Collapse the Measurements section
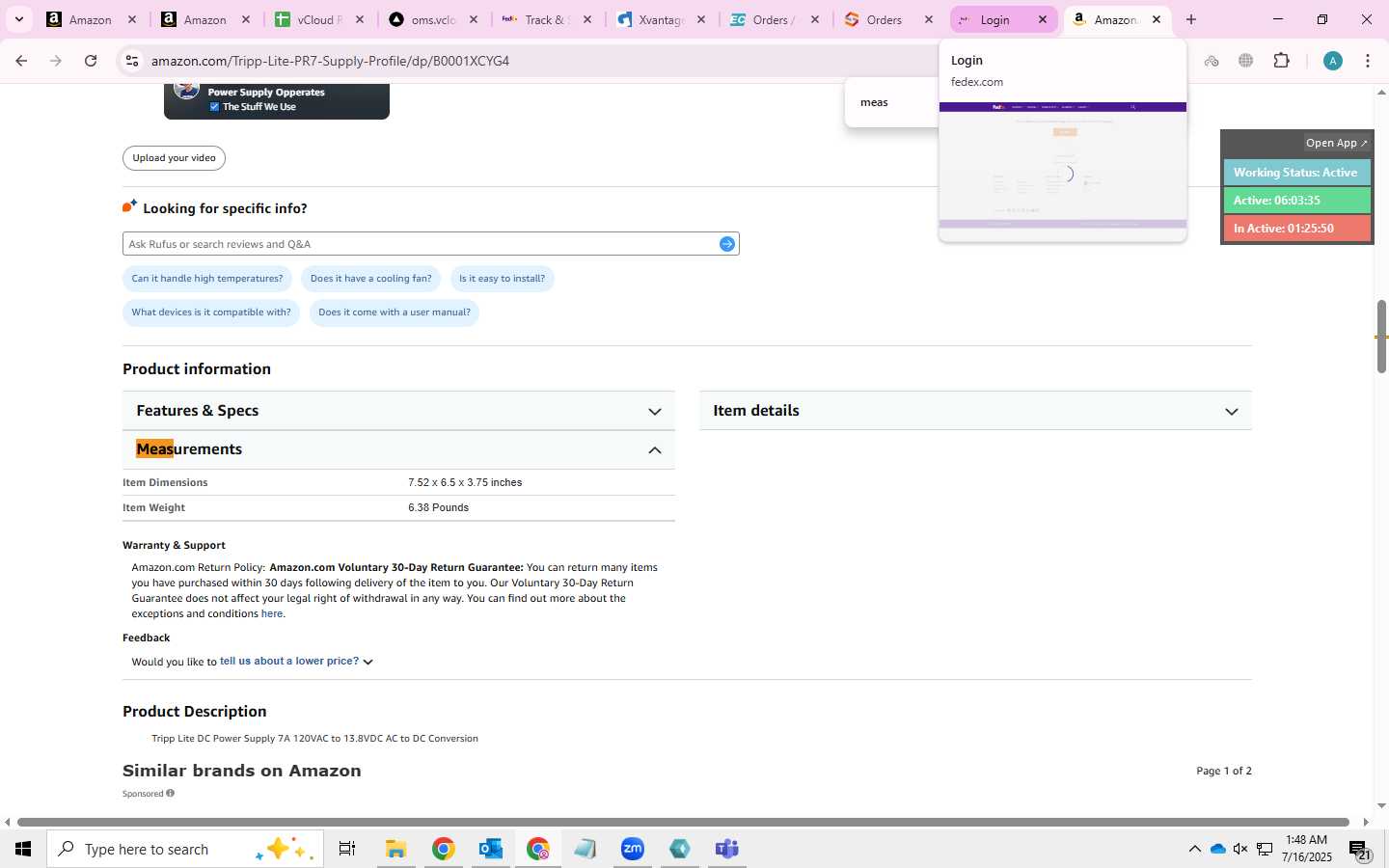 pyautogui.click(x=398, y=449)
